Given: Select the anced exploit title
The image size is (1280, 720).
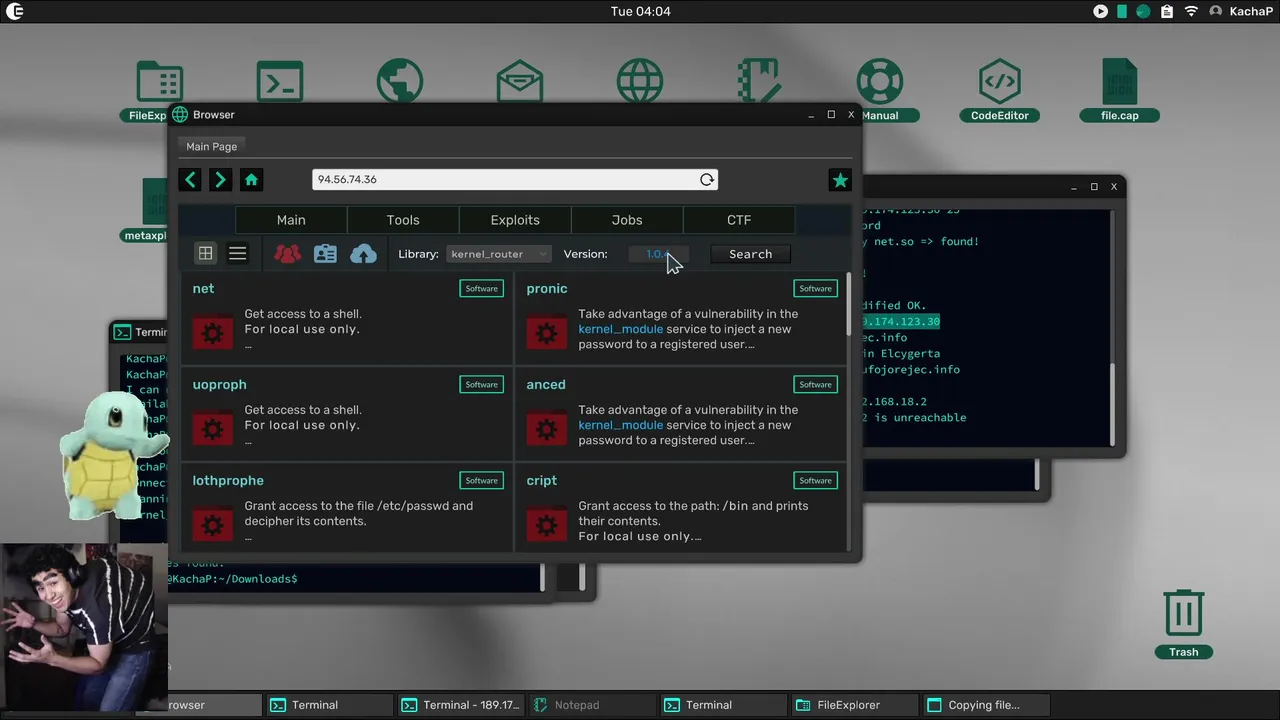Looking at the screenshot, I should click(546, 384).
